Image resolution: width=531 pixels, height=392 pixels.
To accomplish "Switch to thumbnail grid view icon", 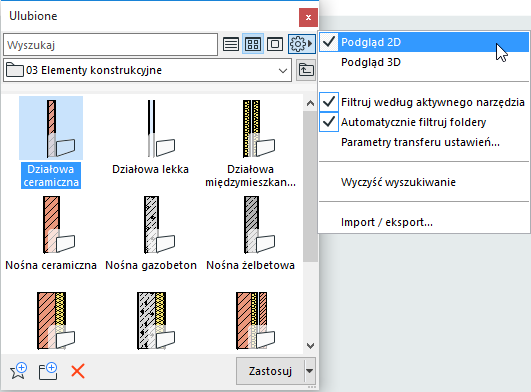I will click(253, 44).
